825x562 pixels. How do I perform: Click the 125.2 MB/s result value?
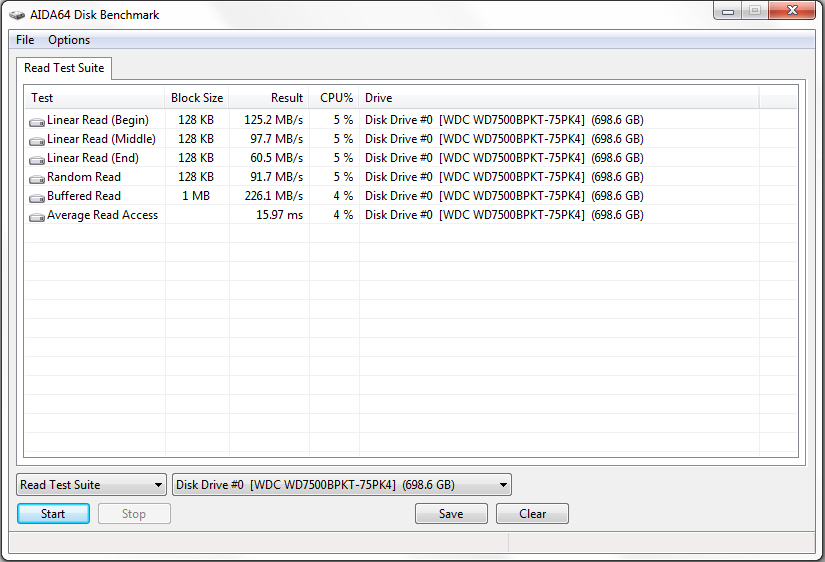click(274, 120)
